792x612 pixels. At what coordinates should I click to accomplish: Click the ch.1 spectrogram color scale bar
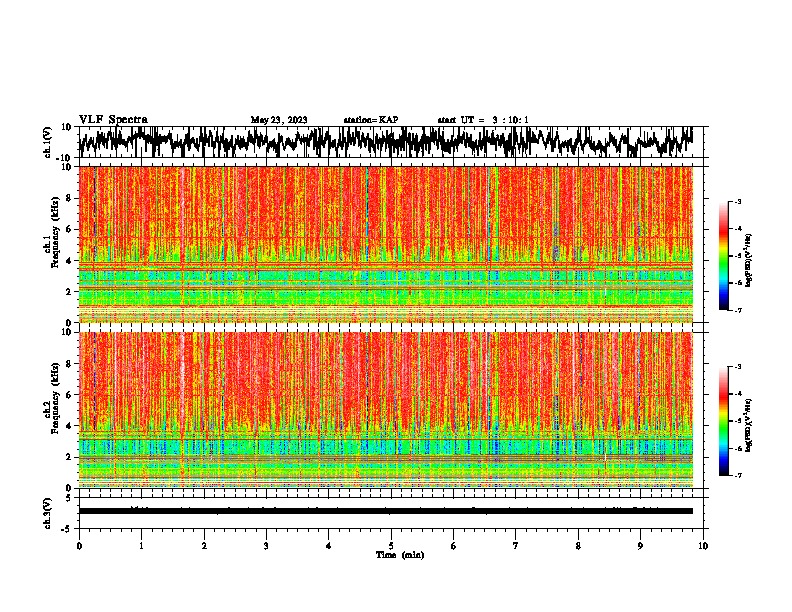pos(723,256)
